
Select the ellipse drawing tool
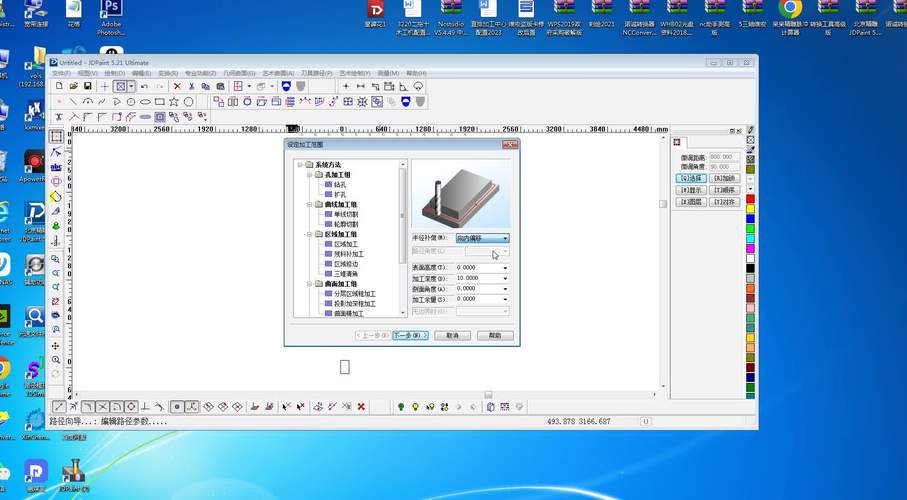coord(145,102)
